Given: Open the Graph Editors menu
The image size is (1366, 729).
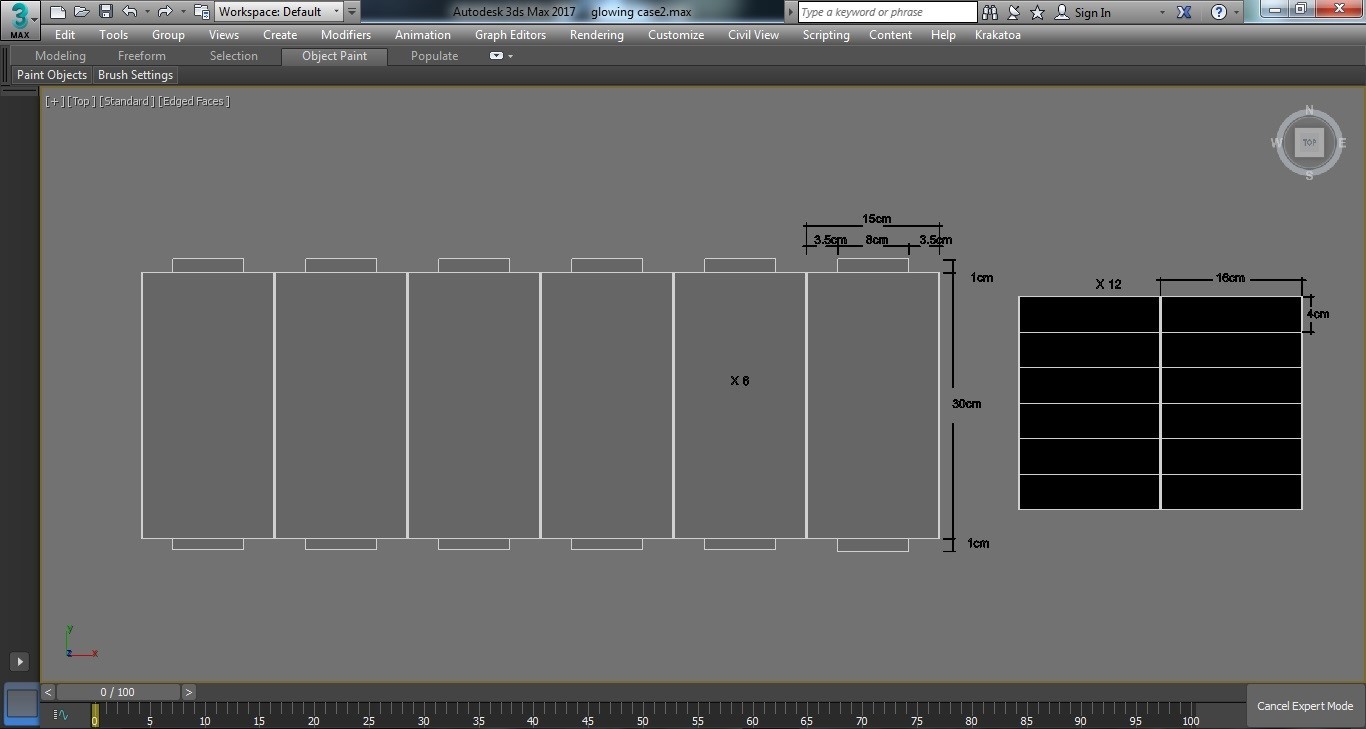Looking at the screenshot, I should 511,35.
